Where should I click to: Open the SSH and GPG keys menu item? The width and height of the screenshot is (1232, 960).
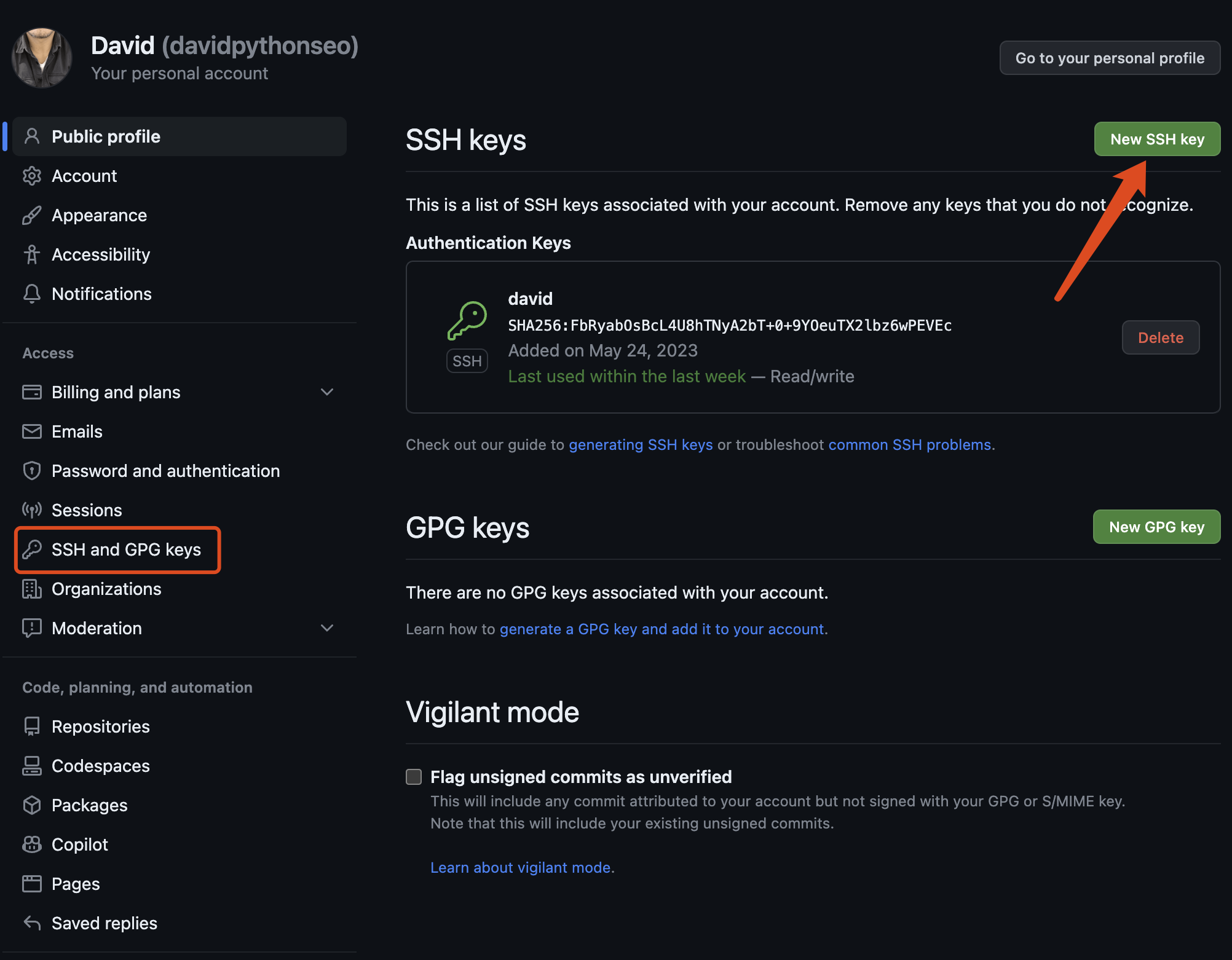click(126, 549)
